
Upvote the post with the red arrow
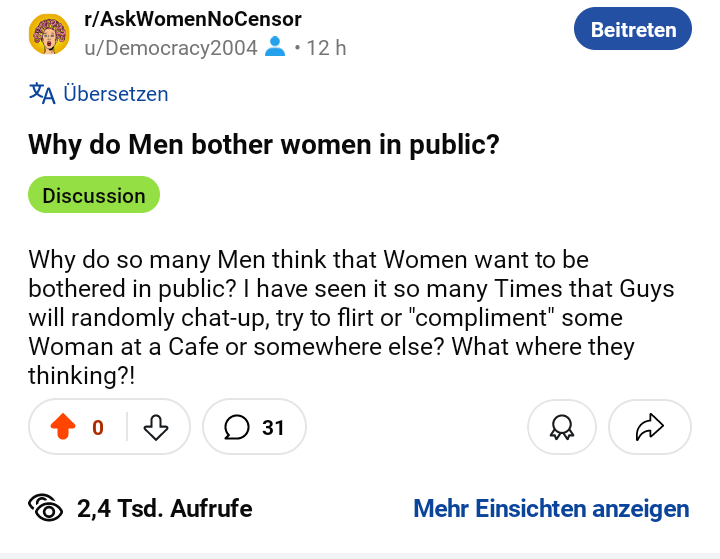[63, 428]
